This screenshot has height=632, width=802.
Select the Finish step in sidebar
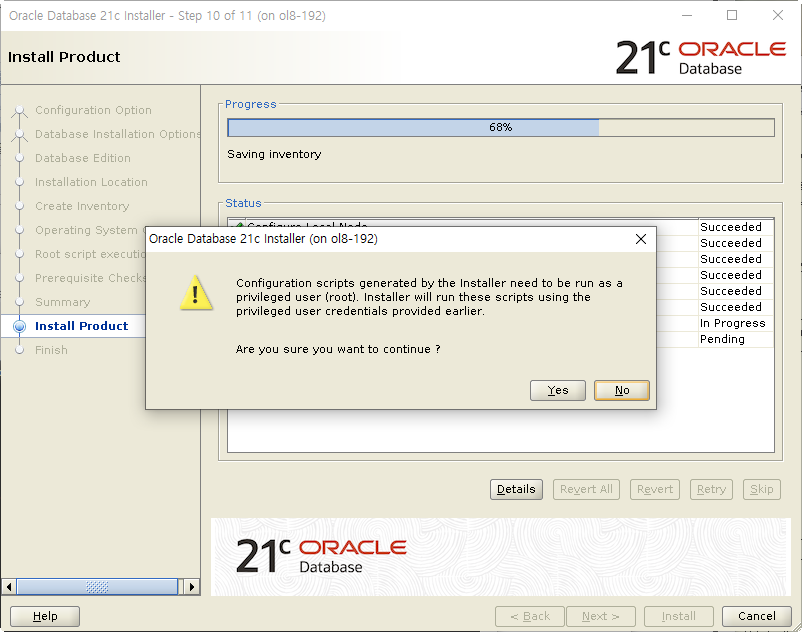click(53, 349)
